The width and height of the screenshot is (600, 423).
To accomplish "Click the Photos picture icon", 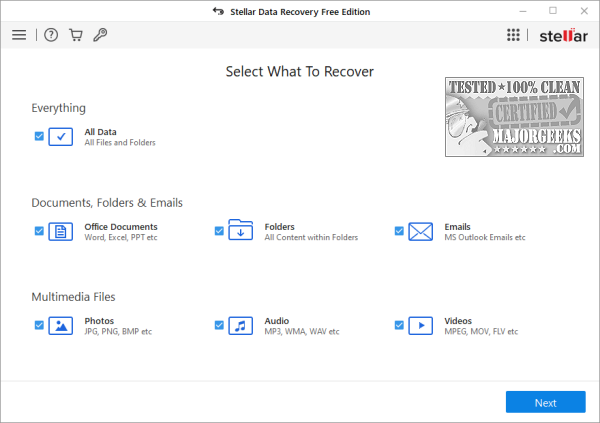I will (x=61, y=326).
